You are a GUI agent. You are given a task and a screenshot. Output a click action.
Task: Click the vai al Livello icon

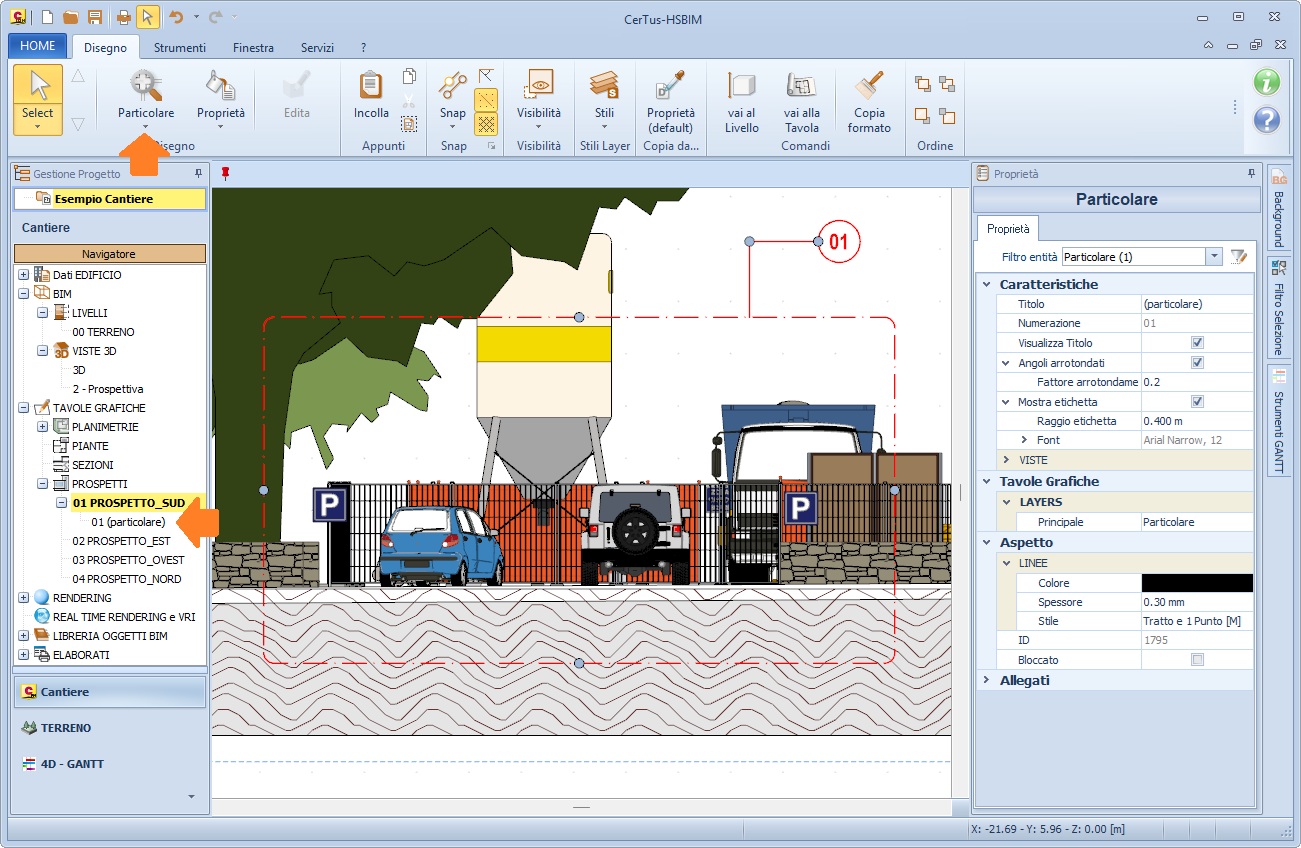(742, 86)
